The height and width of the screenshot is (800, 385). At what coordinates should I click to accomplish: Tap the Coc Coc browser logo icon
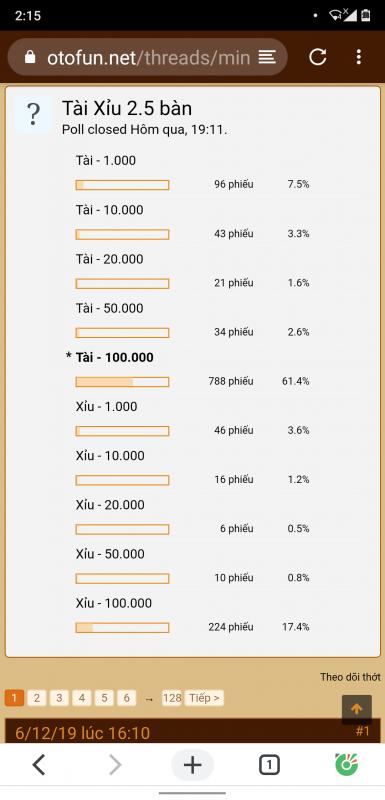tap(346, 765)
